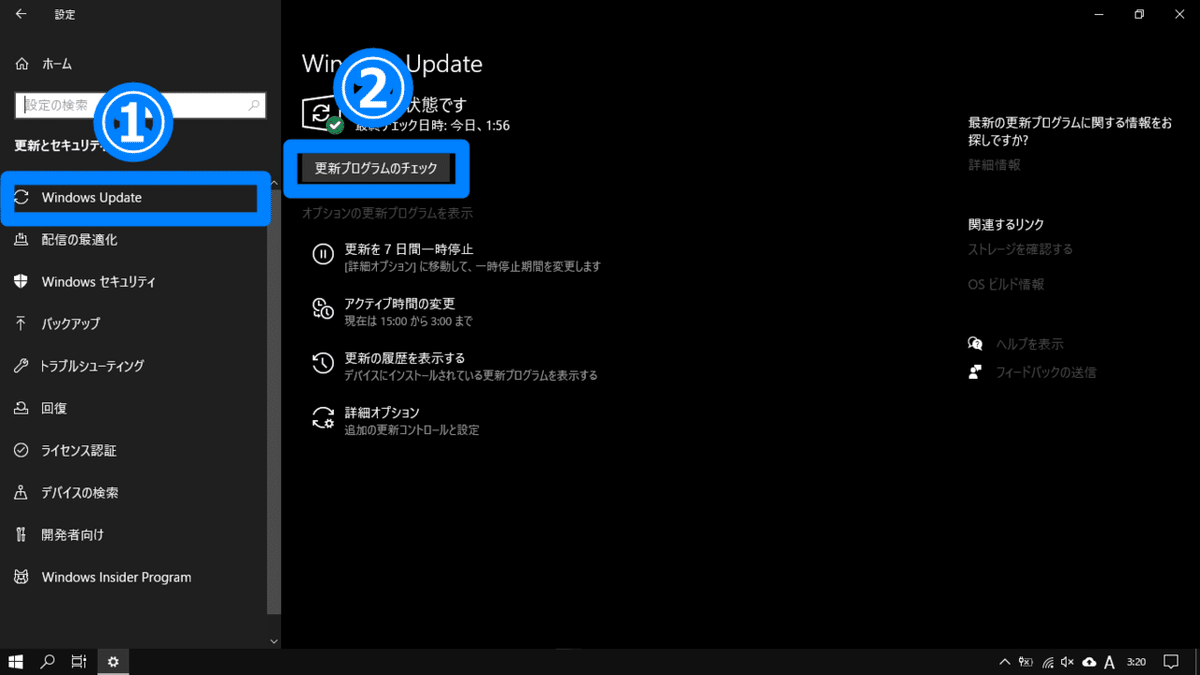Image resolution: width=1200 pixels, height=675 pixels.
Task: Open 詳細情報 link
Action: coord(994,165)
